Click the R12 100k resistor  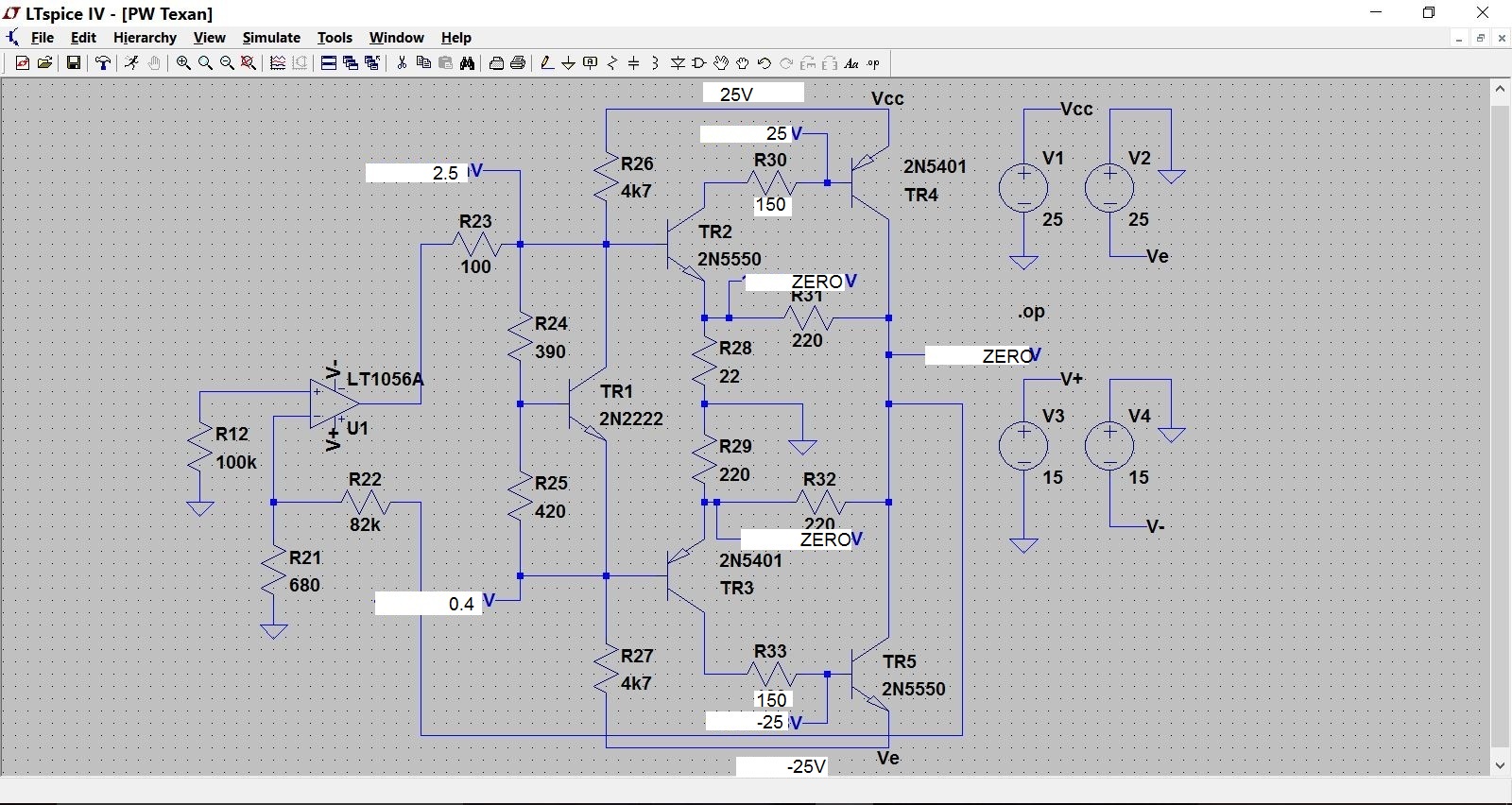(199, 448)
